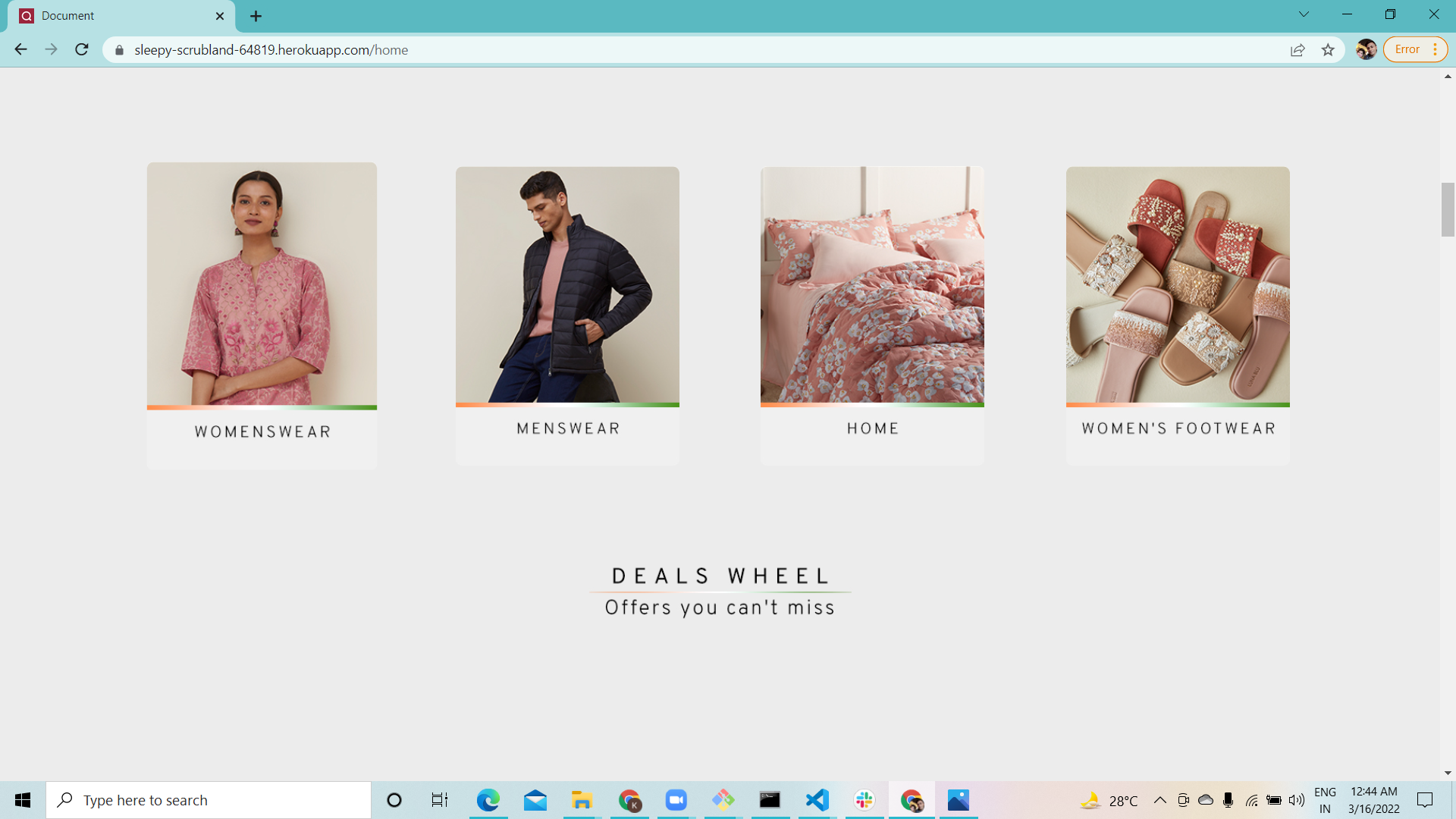The width and height of the screenshot is (1456, 819).
Task: Click the bookmark star in the address bar
Action: pos(1328,49)
